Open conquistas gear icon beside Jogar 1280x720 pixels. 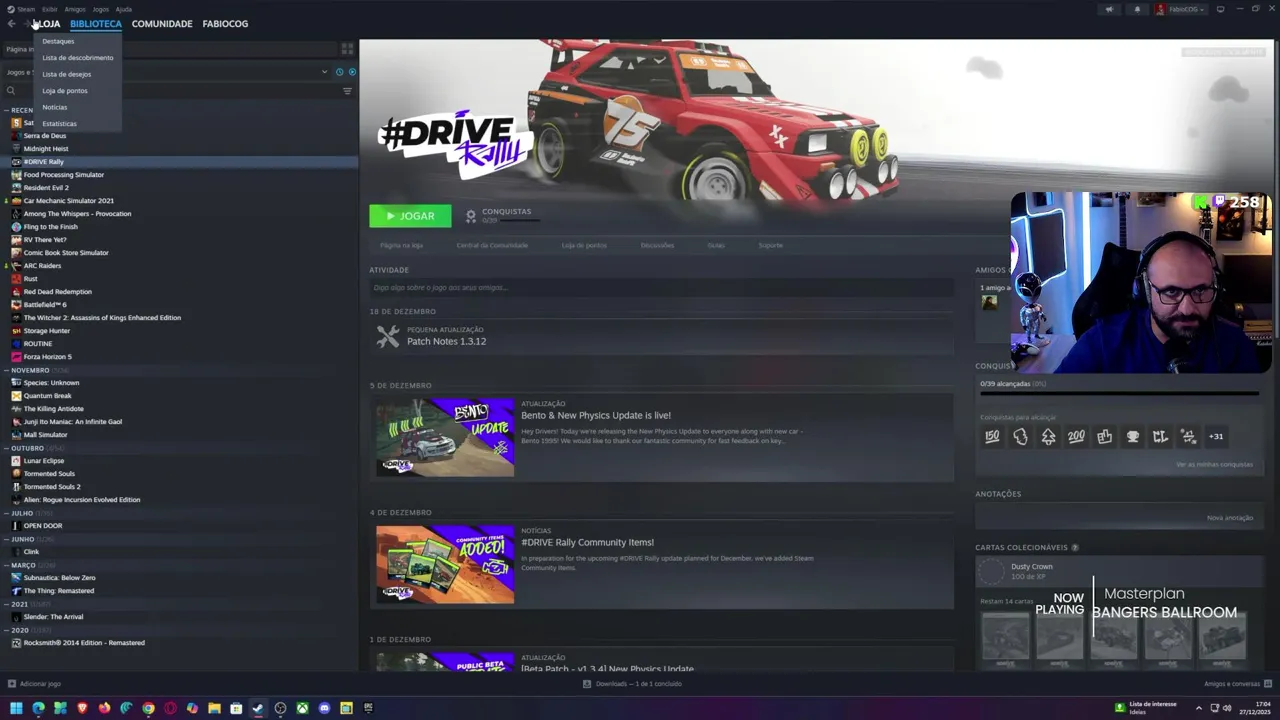471,216
